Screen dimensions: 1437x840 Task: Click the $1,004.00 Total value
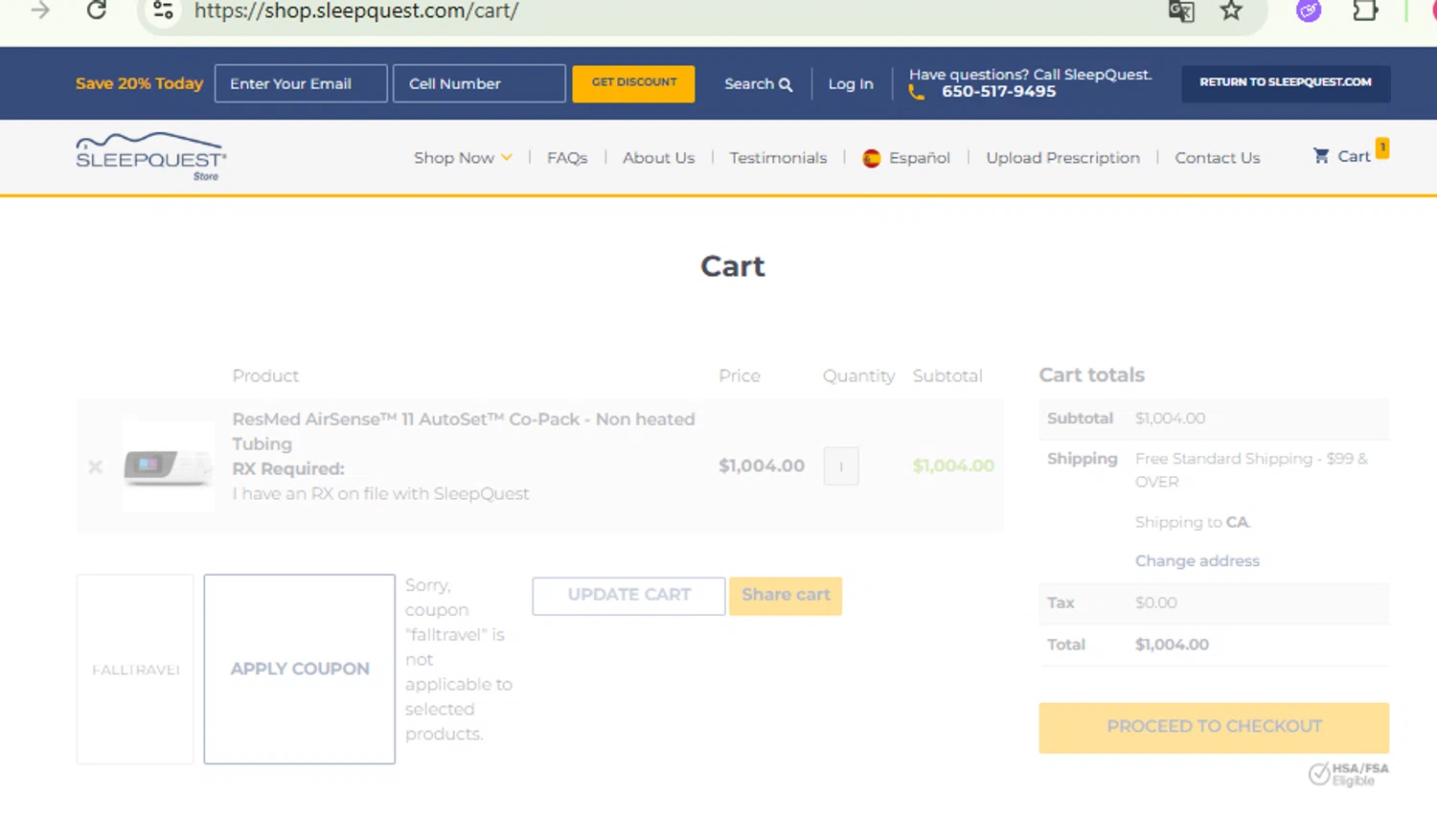point(1172,645)
